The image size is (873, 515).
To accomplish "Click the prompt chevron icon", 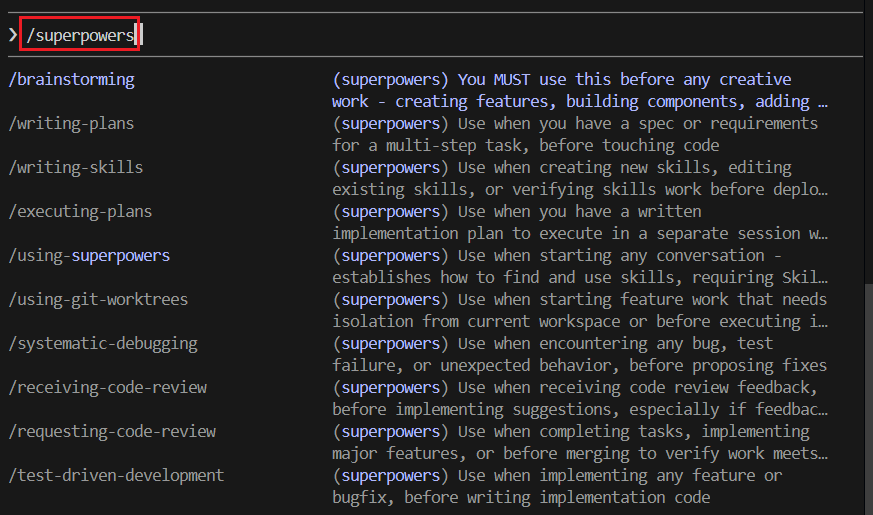I will 13,35.
